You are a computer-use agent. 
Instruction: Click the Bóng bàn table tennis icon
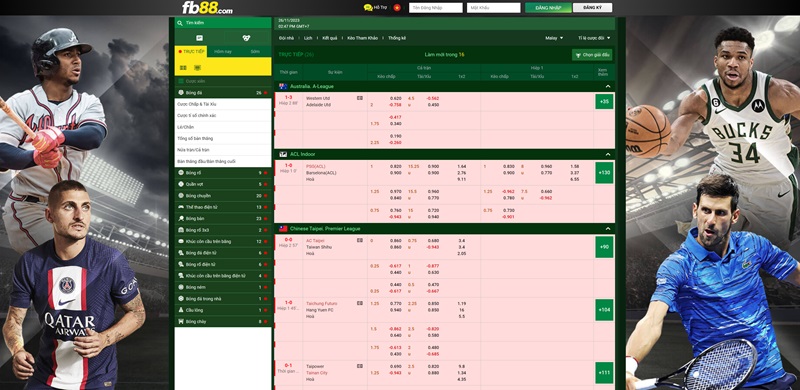181,218
